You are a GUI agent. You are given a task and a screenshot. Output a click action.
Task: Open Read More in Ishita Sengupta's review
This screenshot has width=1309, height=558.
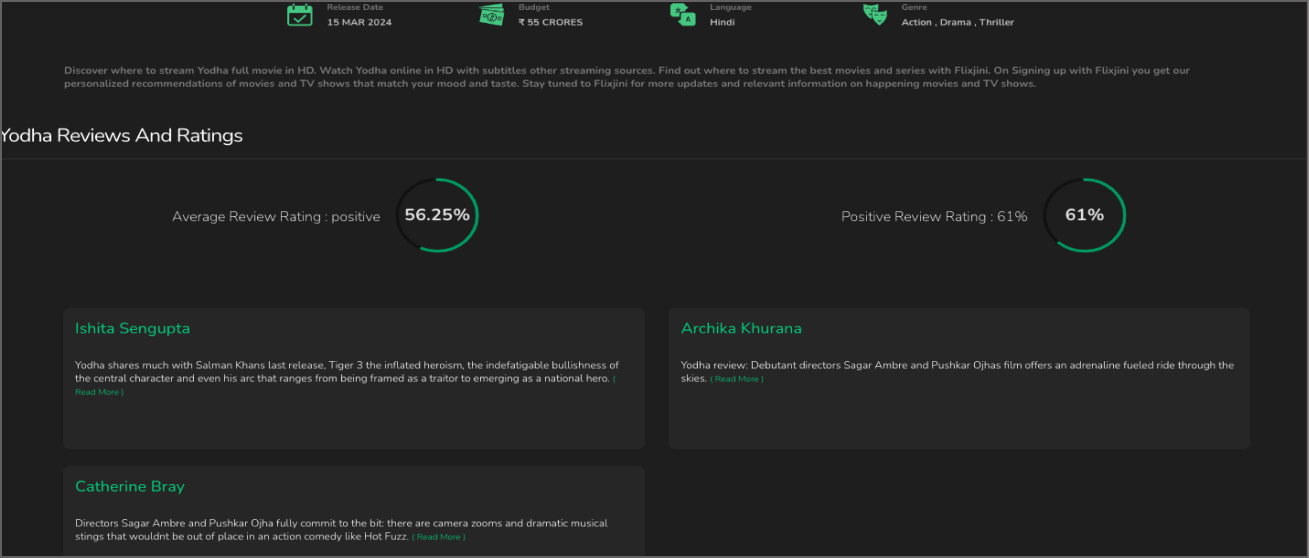click(99, 392)
